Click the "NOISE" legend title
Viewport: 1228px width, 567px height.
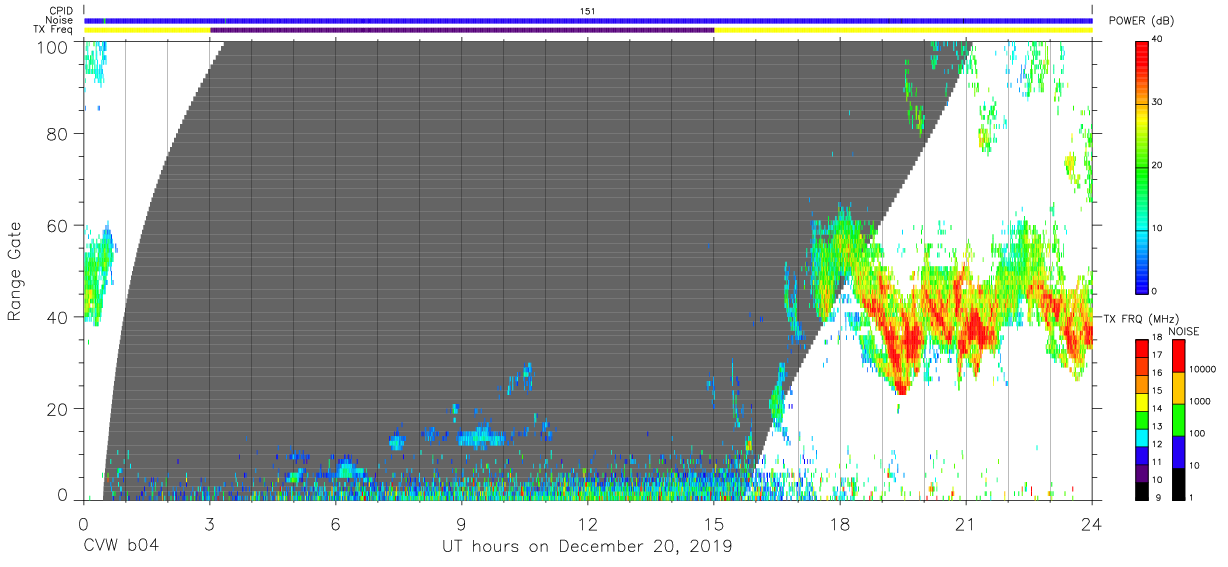(1184, 331)
